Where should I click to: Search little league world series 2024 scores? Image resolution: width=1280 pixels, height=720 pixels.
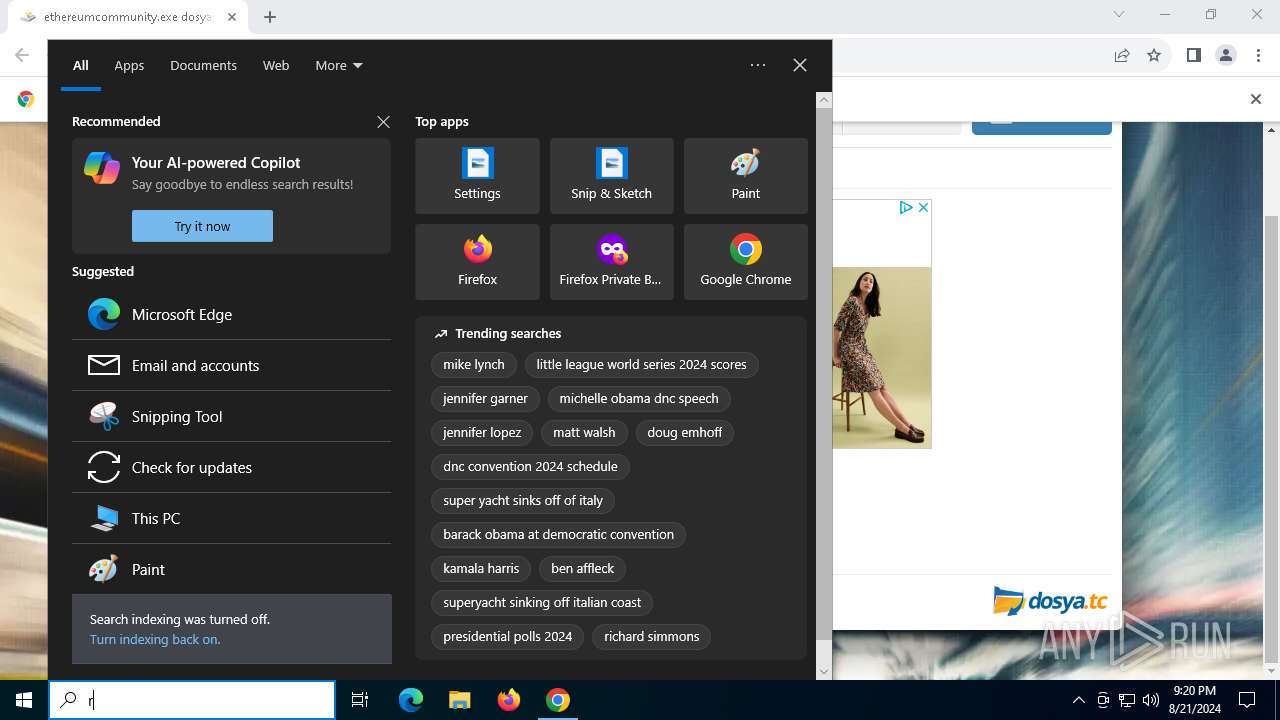tap(641, 365)
